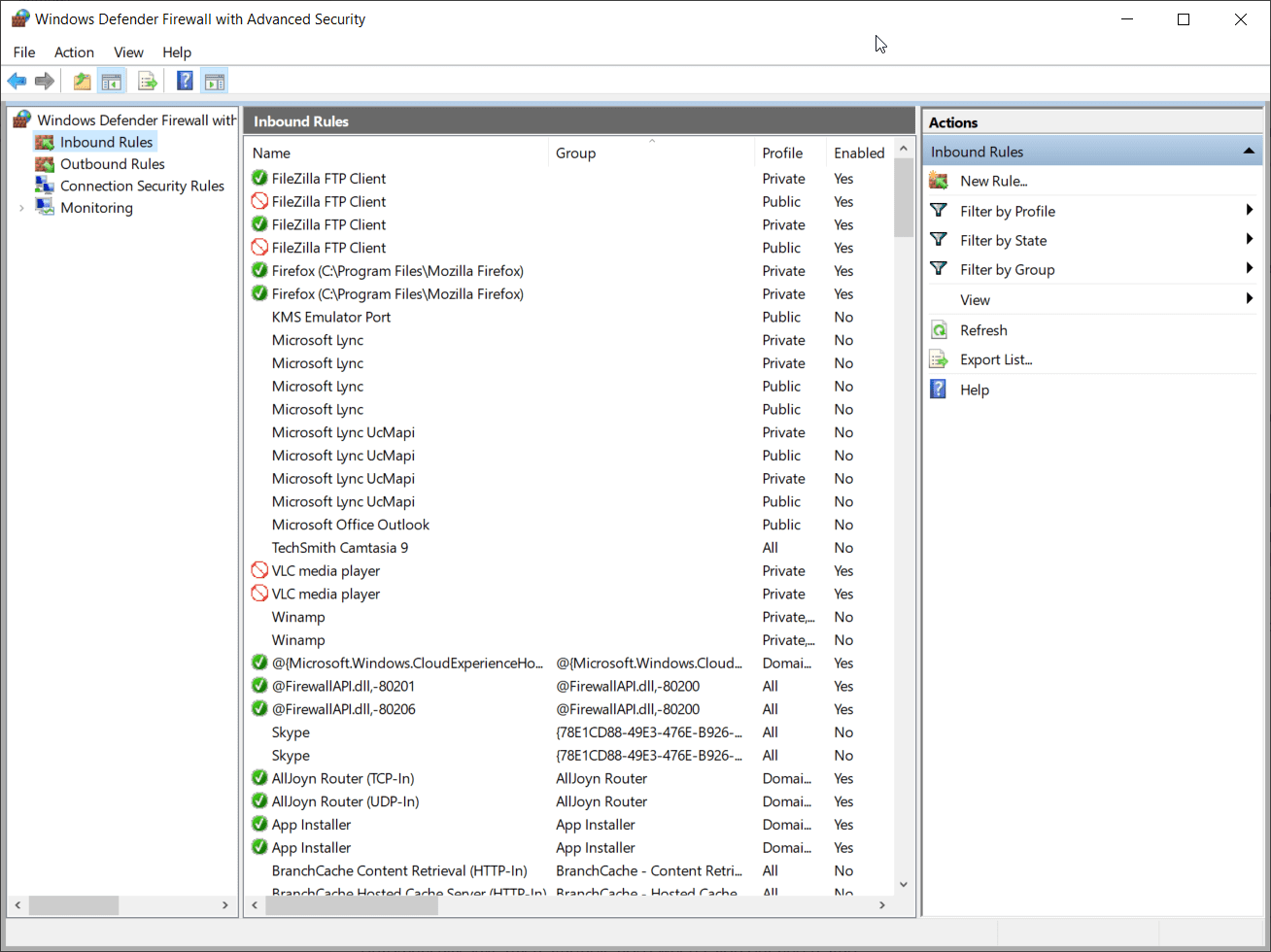Click the funnel icon beside Filter by Profile

939,211
